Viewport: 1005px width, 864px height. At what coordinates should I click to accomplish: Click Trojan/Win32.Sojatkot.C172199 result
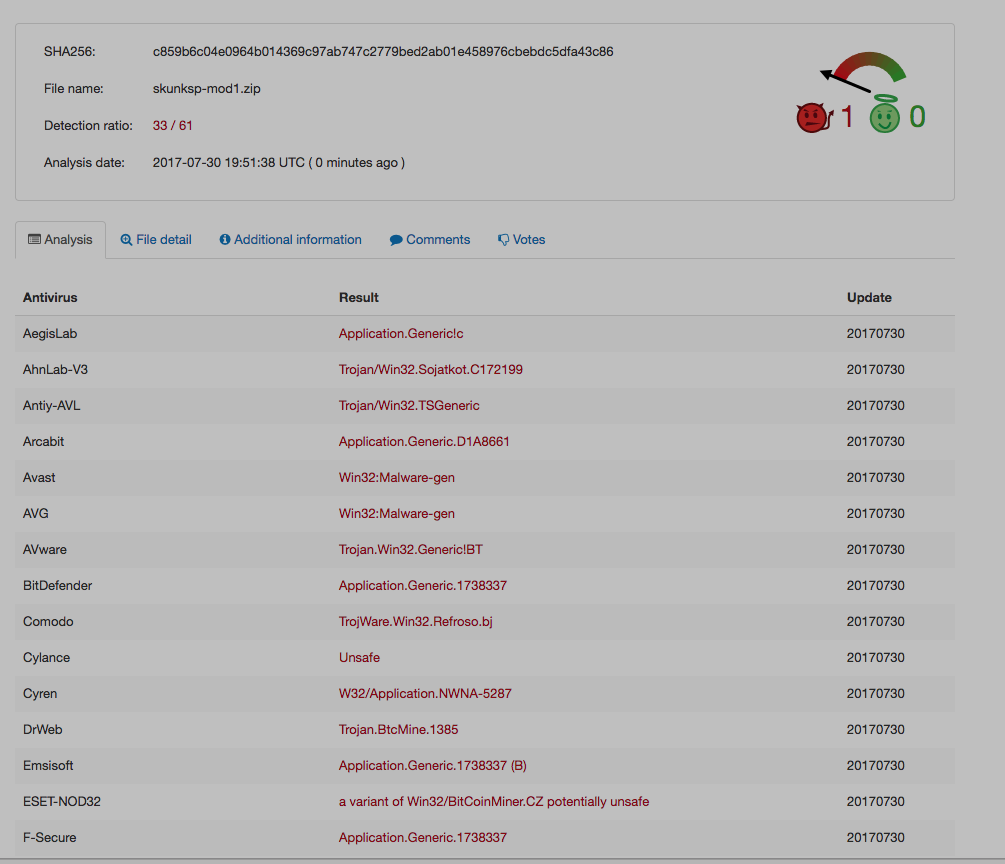coord(431,369)
